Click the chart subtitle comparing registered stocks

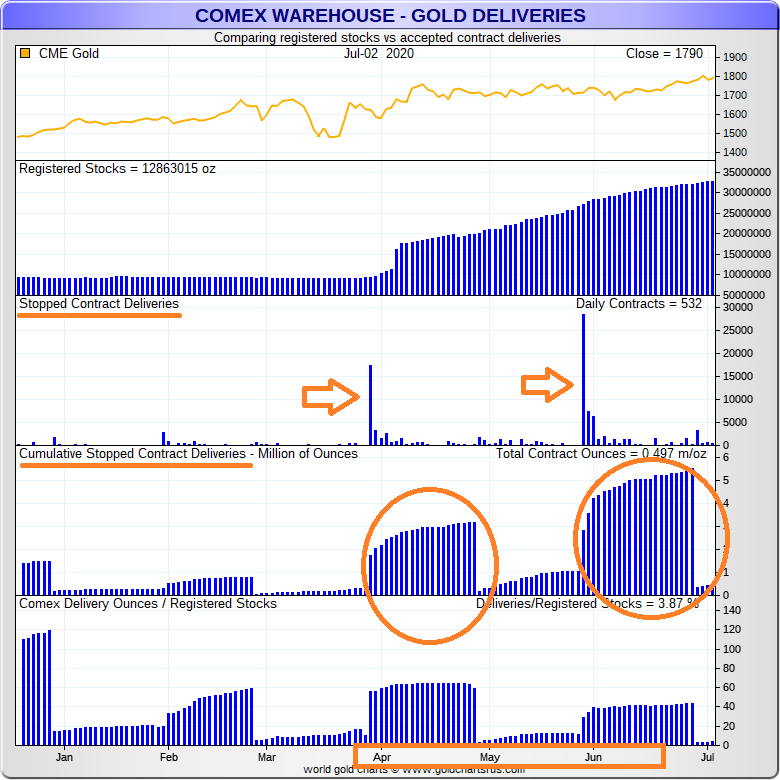tap(387, 38)
